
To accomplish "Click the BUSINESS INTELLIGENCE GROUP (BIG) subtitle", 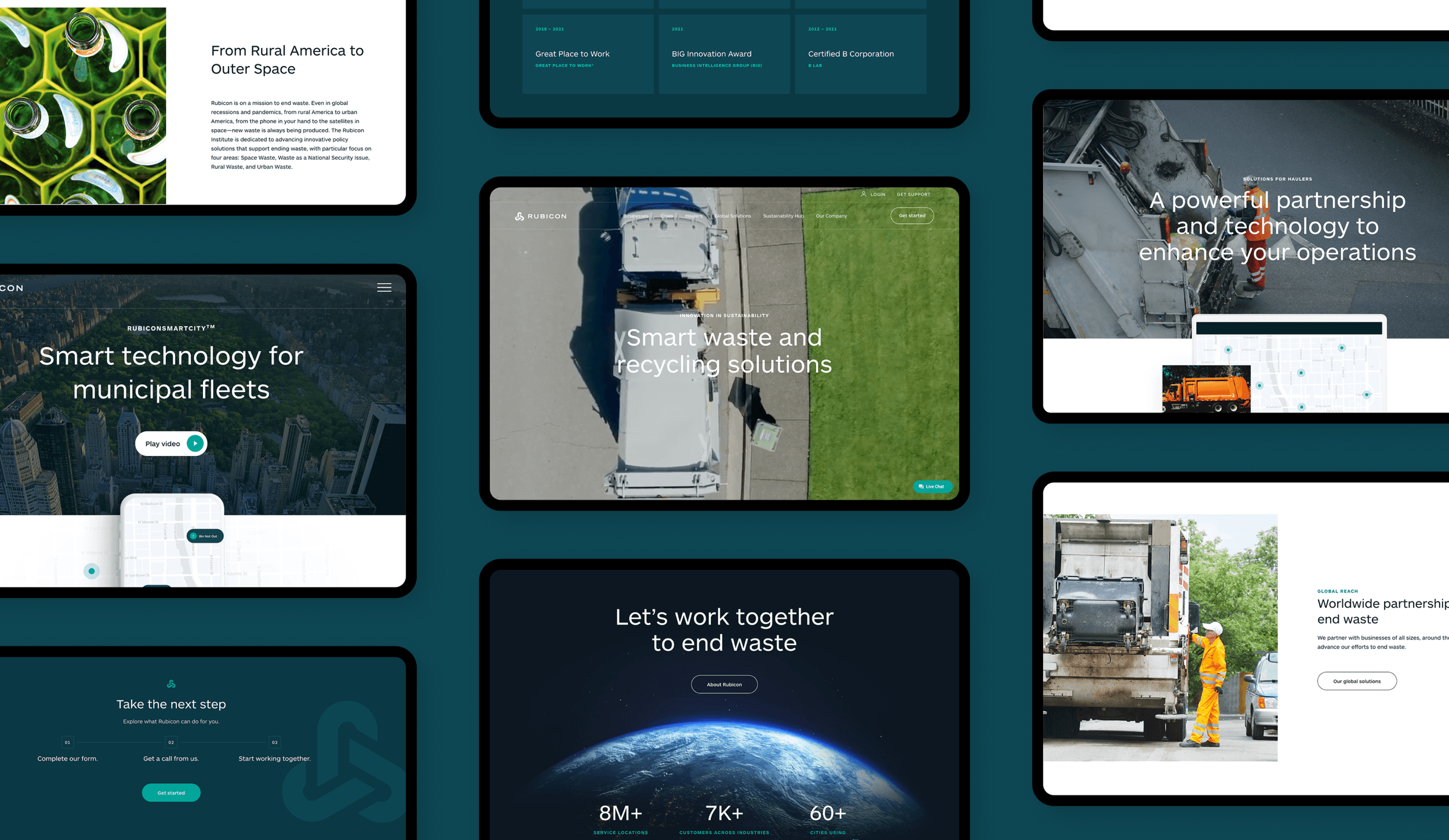I will click(717, 65).
